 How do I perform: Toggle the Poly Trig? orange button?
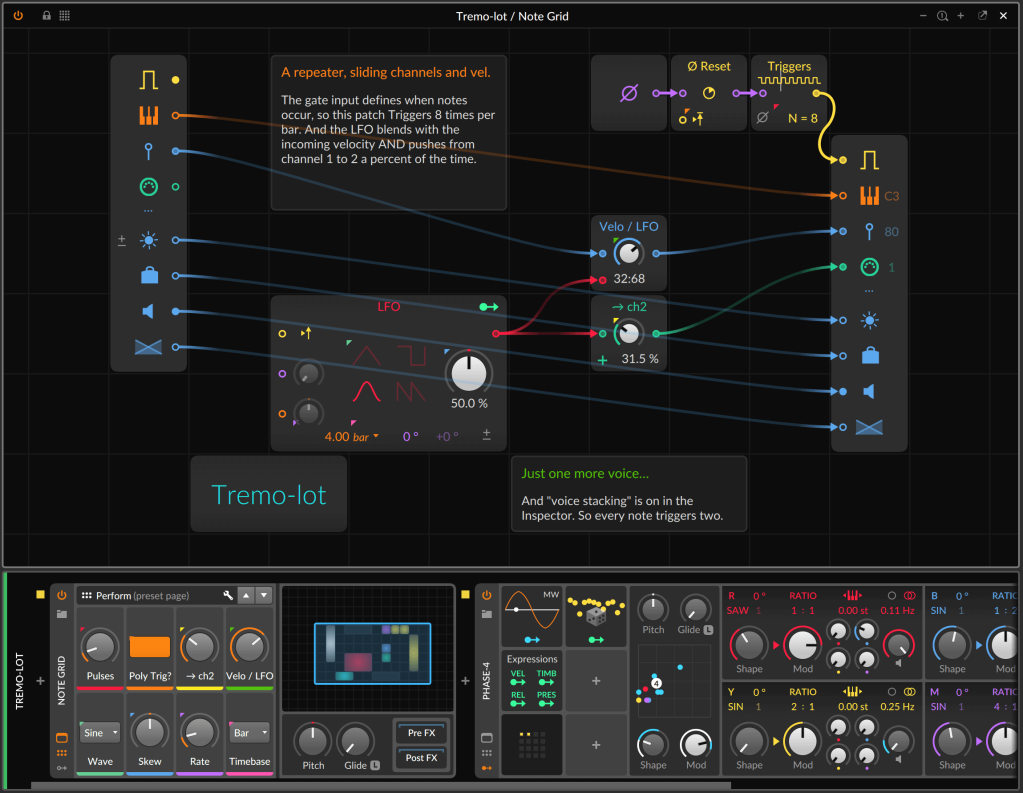coord(150,646)
